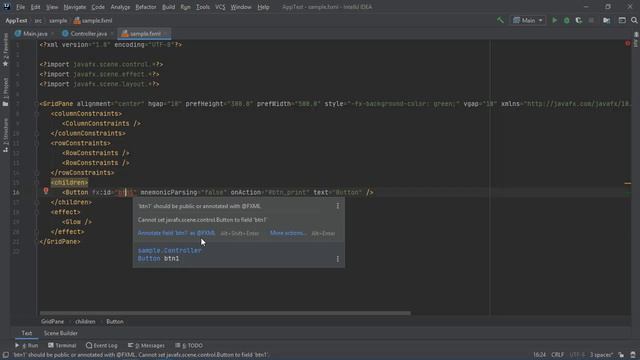Open the Run tool window button
The image size is (640, 360).
(x=27, y=345)
